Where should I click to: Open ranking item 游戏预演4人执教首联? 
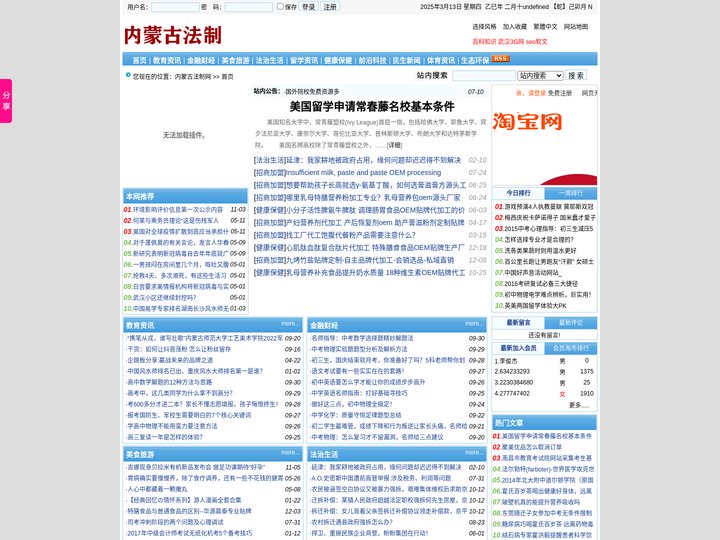(x=549, y=207)
